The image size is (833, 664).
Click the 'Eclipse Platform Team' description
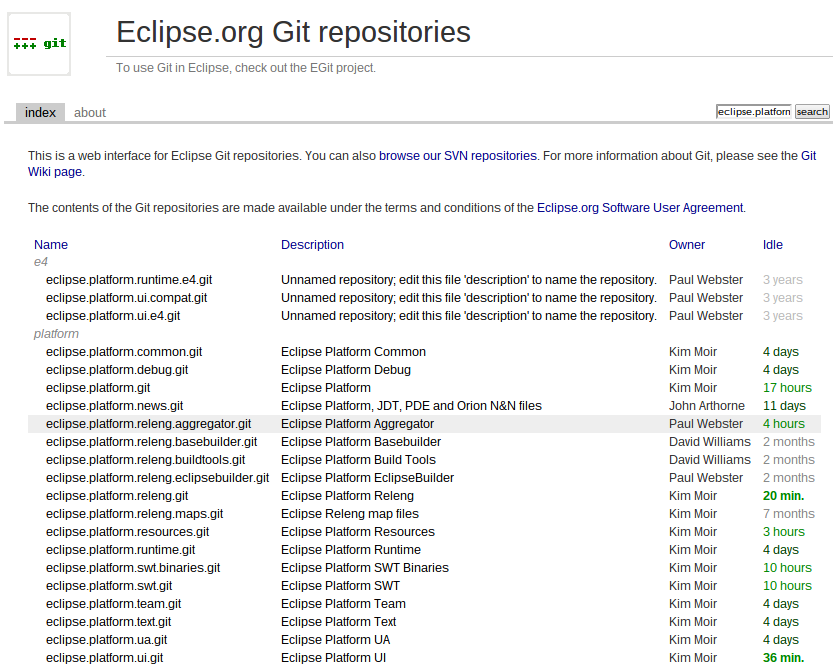344,605
